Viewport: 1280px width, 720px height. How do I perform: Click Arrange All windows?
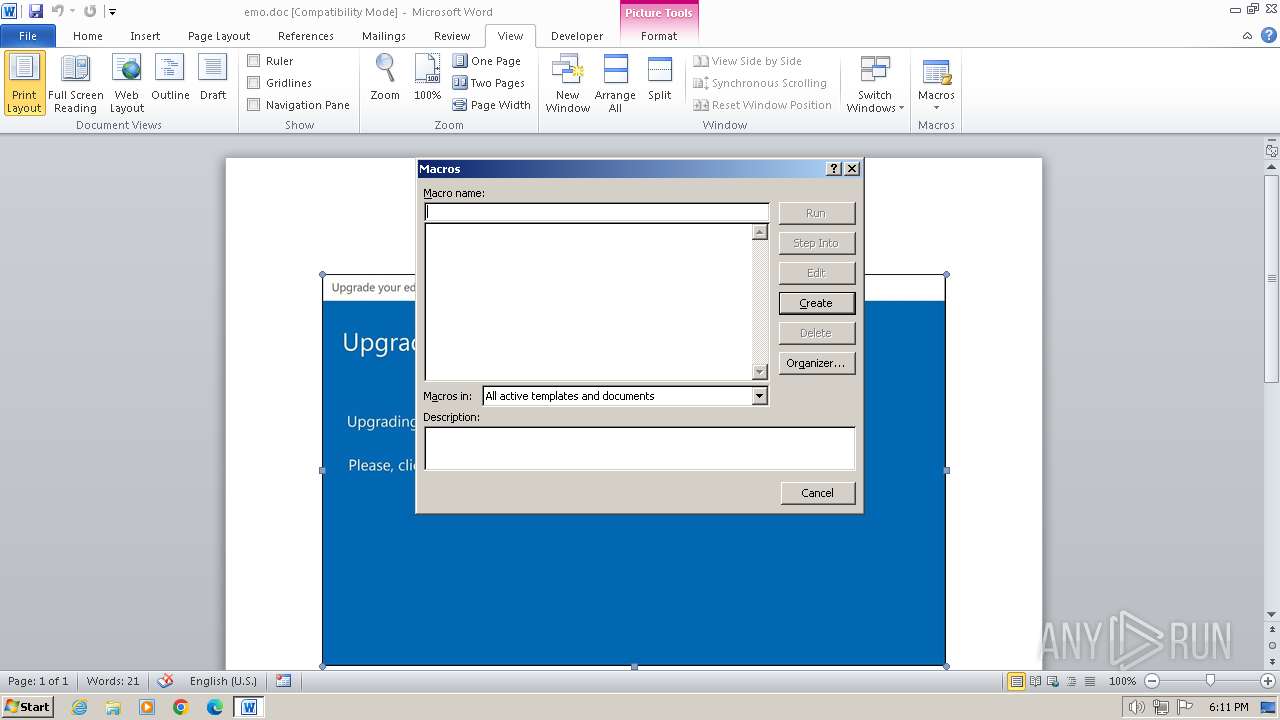[615, 84]
